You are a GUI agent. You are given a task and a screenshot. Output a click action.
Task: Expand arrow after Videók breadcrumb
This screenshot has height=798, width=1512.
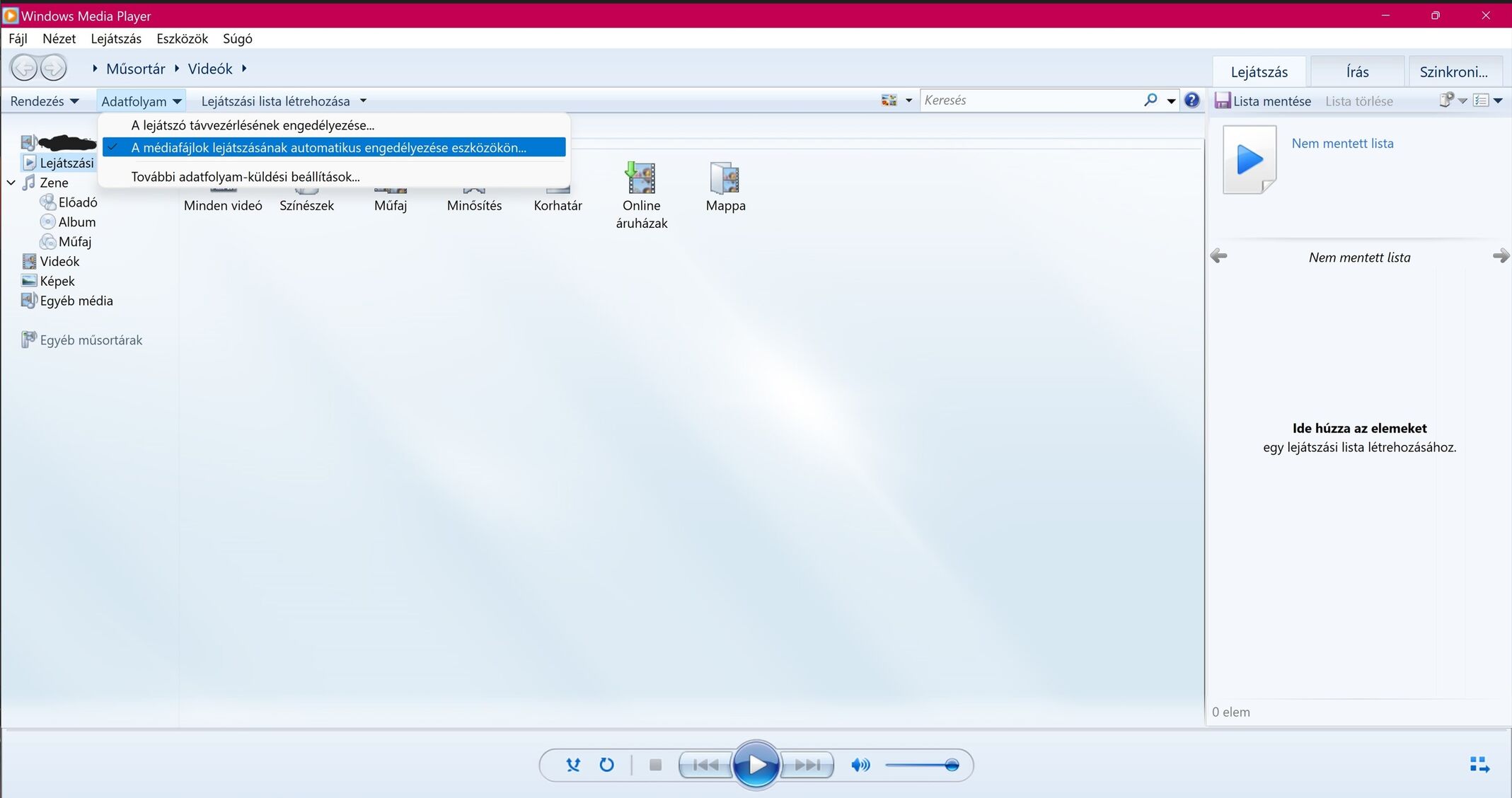click(244, 69)
